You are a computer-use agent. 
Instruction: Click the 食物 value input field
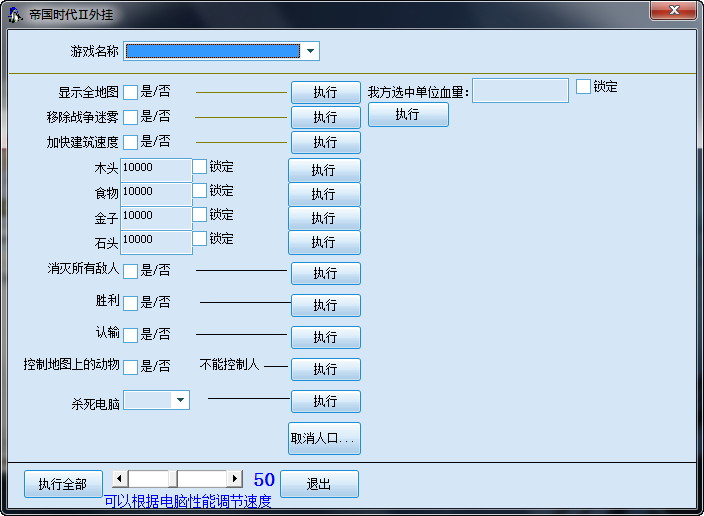click(155, 191)
